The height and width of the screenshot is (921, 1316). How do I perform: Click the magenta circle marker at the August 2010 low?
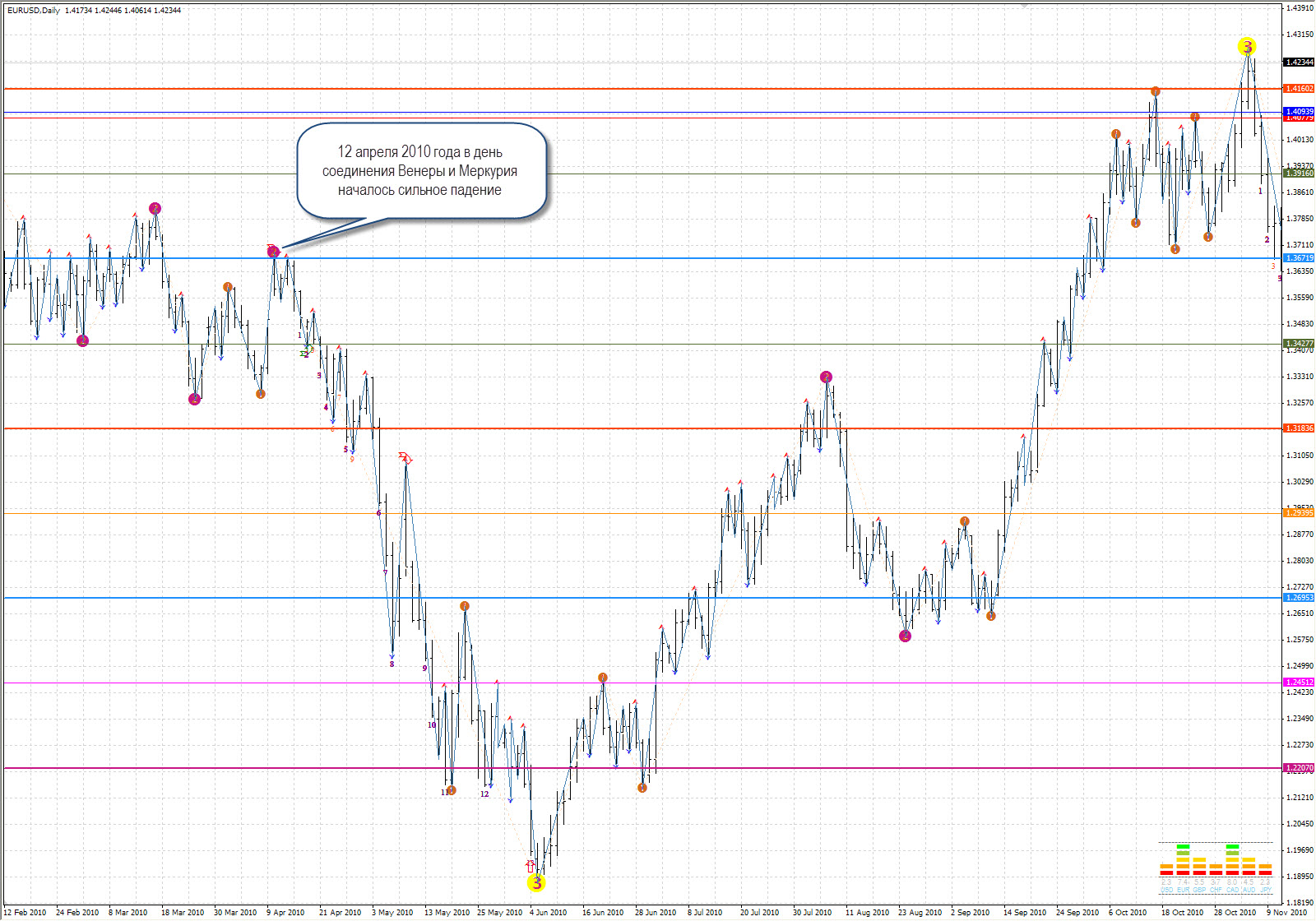[905, 636]
